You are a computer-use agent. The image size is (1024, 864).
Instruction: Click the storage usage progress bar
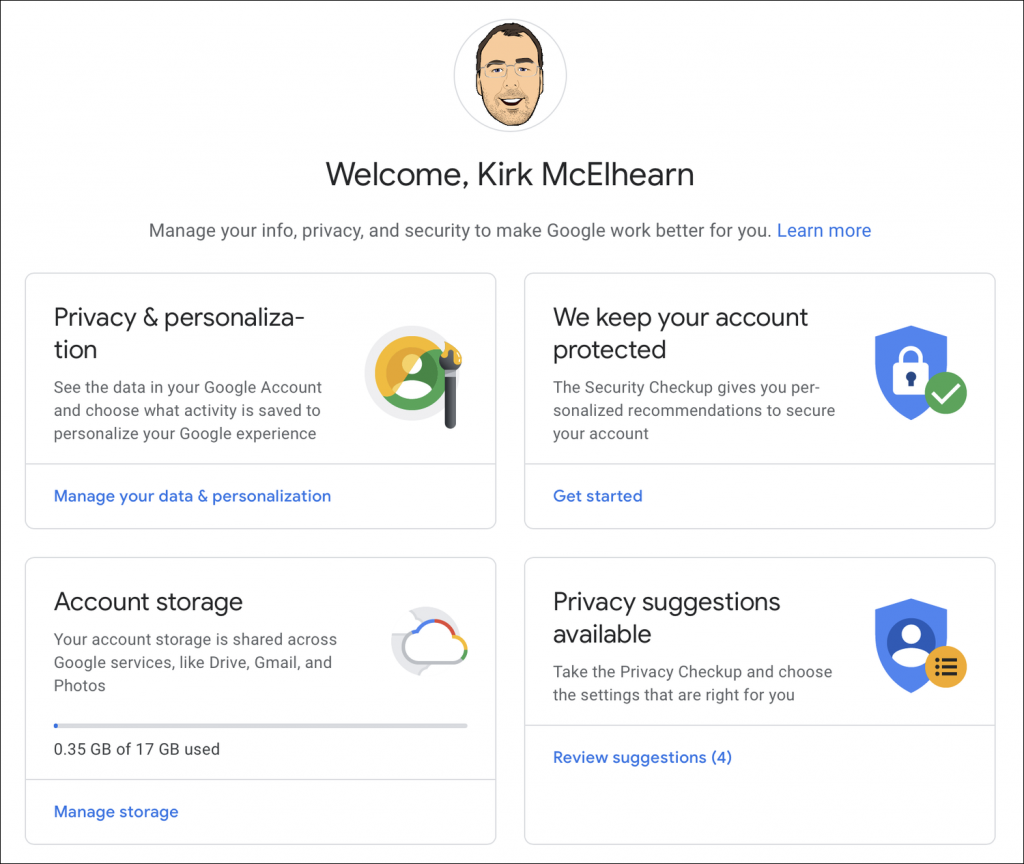point(260,725)
